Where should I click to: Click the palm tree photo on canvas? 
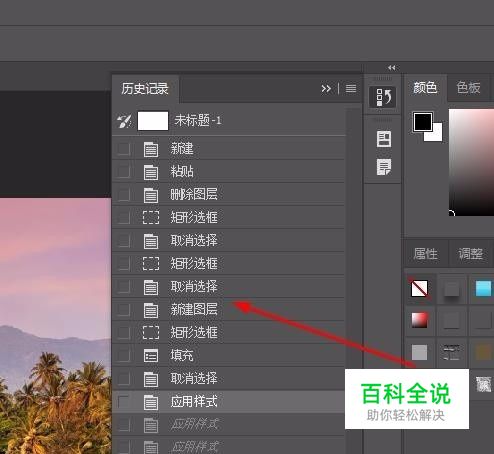[55, 326]
